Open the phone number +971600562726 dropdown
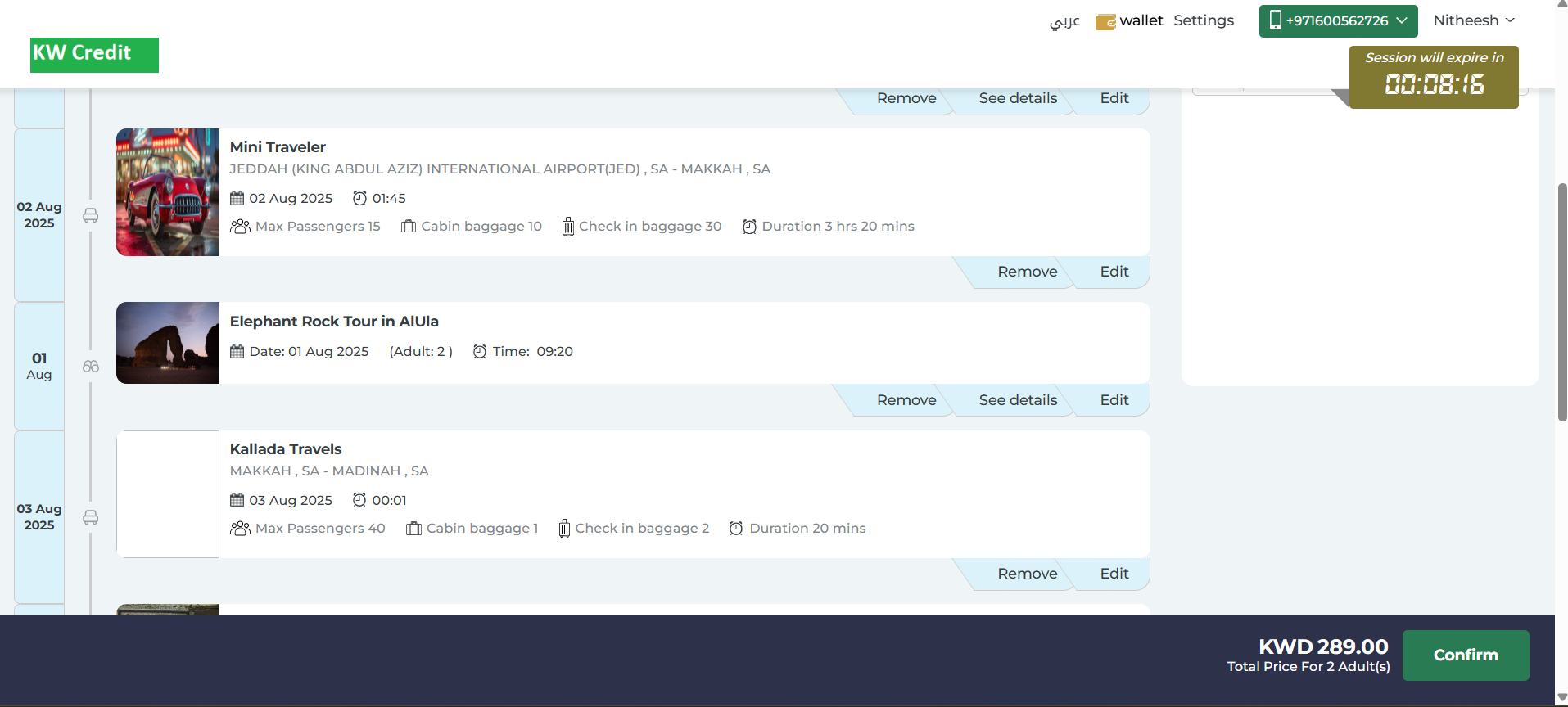Screen dimensions: 1568x707 click(1338, 21)
